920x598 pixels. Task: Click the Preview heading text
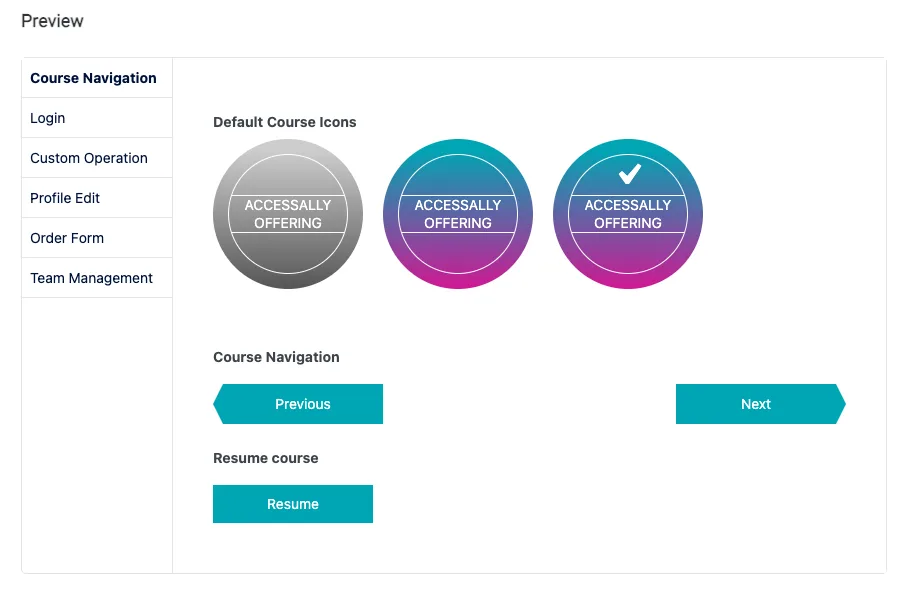click(52, 21)
